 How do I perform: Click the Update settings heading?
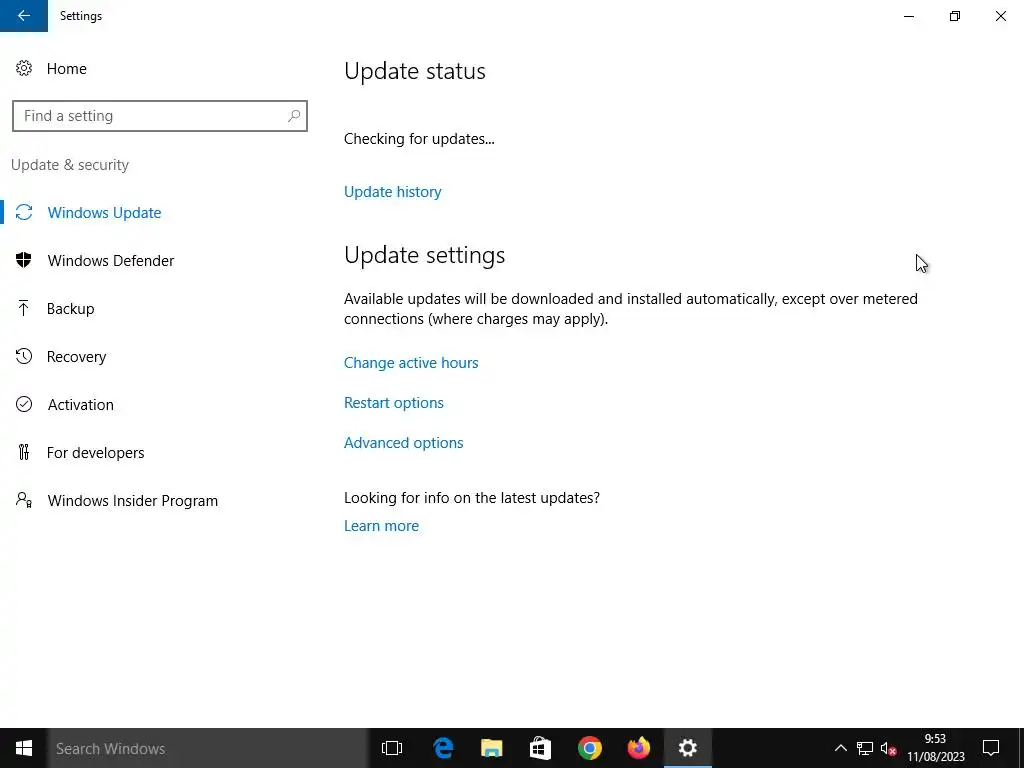424,255
